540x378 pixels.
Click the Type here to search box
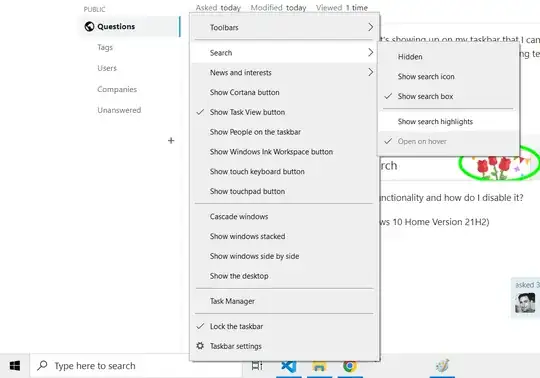click(136, 366)
